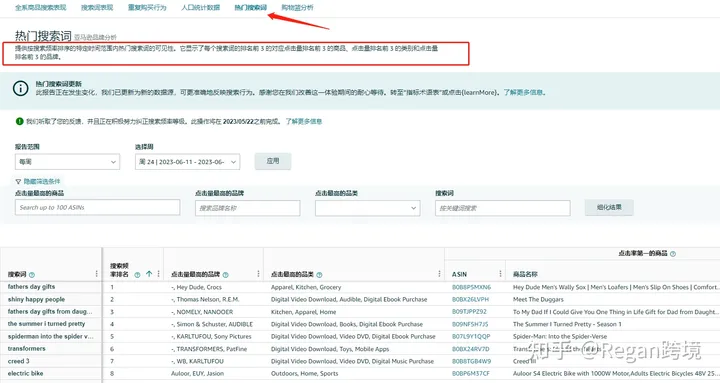Image resolution: width=720 pixels, height=383 pixels.
Task: Click brands cell '-, TRANSFORMERS, PatFine'
Action: coord(209,349)
